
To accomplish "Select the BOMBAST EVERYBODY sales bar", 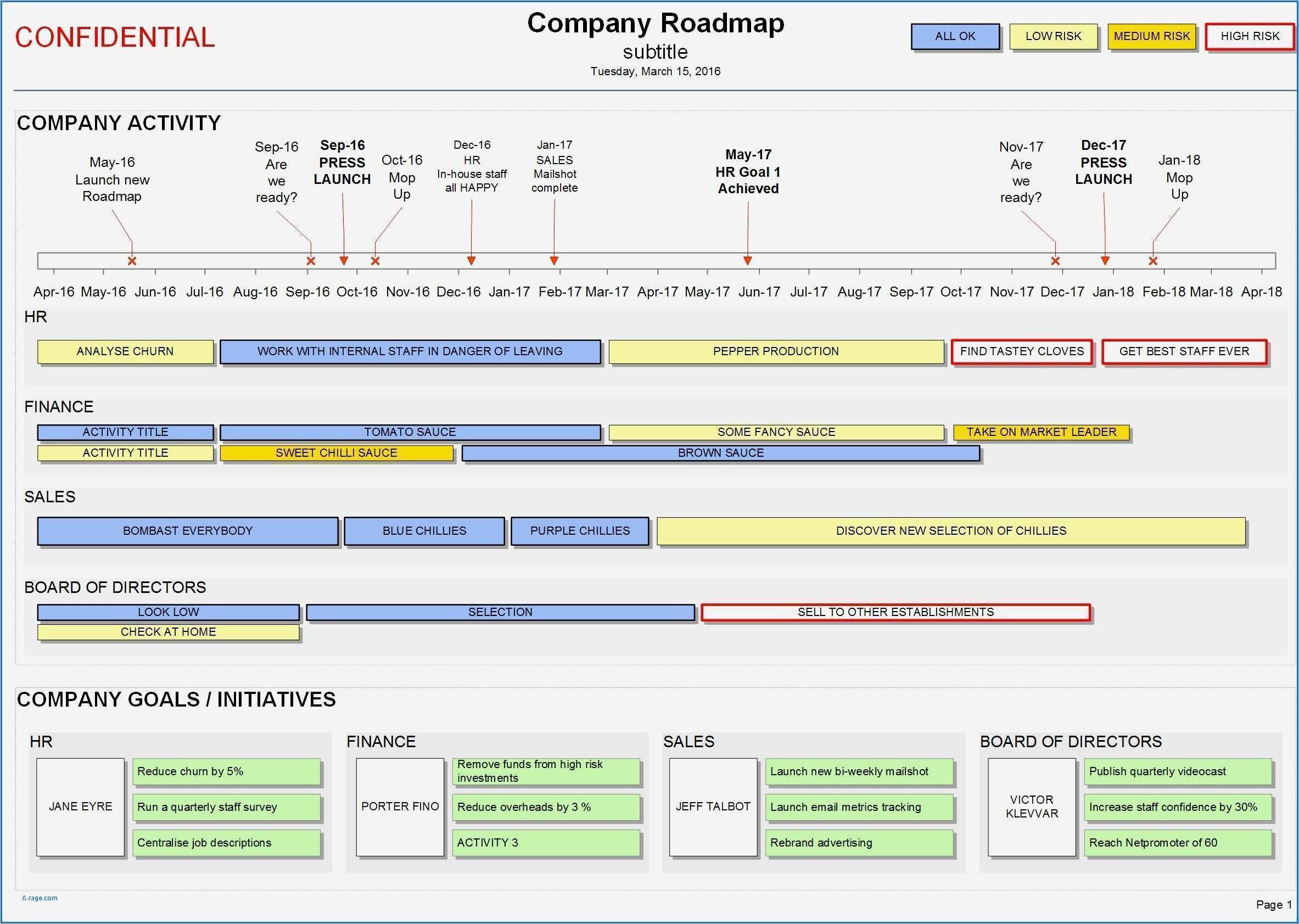I will [x=188, y=531].
